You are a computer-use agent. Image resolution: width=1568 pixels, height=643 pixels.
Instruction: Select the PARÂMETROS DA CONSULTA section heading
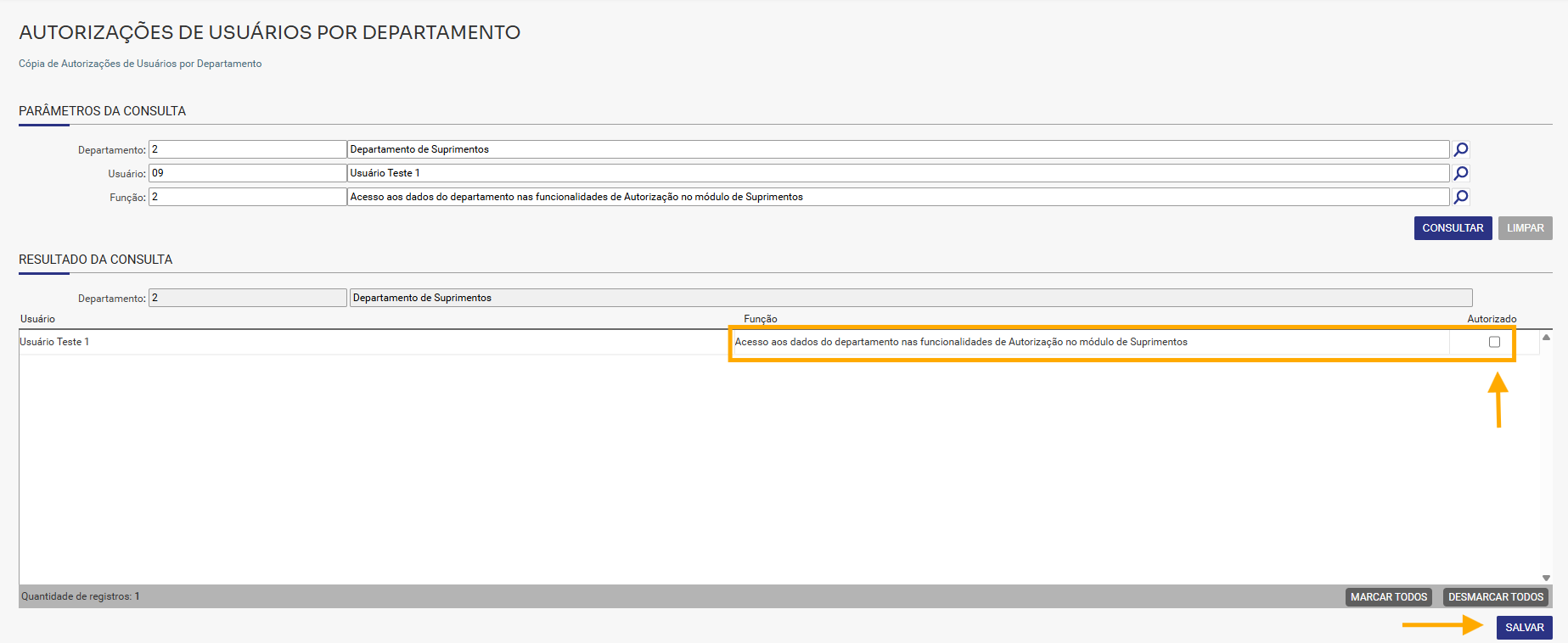tap(102, 111)
